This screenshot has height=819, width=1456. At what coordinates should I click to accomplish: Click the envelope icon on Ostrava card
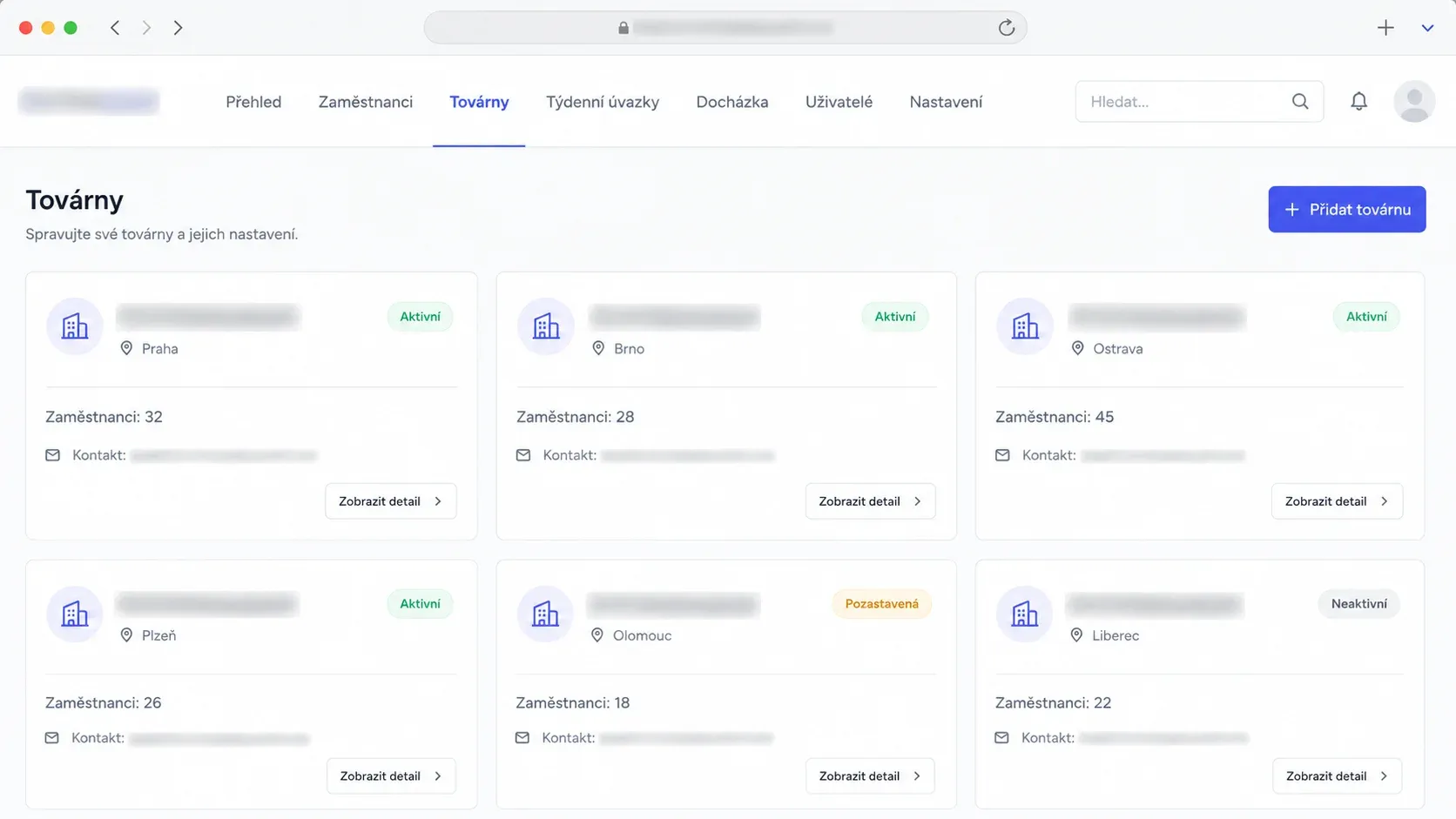click(1002, 455)
